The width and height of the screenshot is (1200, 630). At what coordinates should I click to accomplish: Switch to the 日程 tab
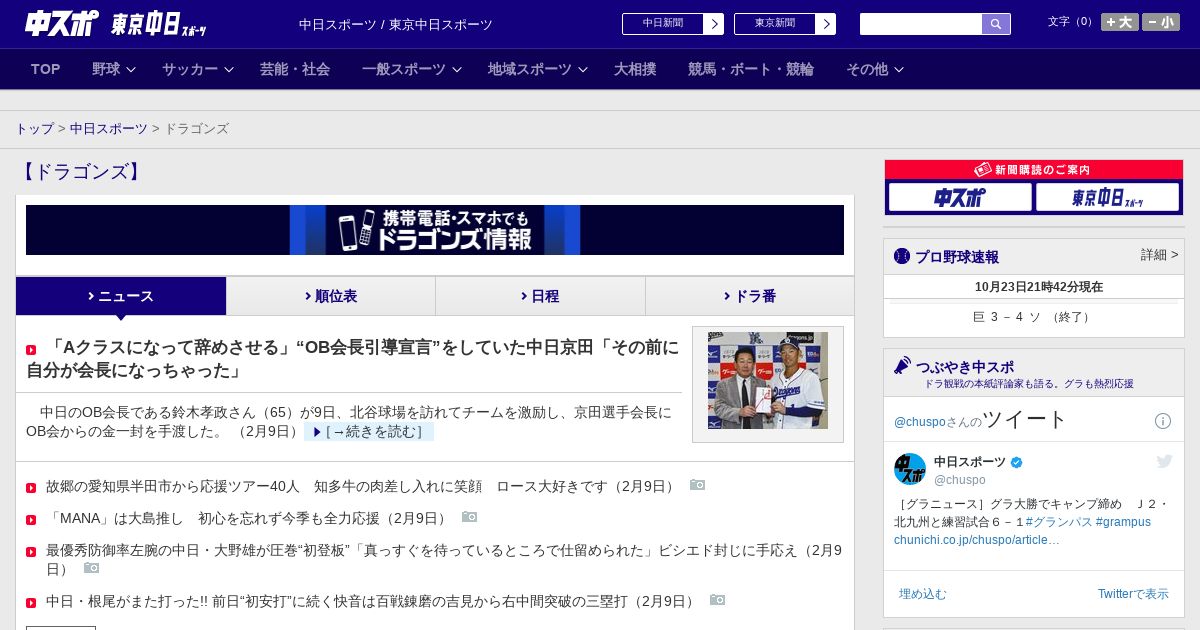click(x=540, y=296)
